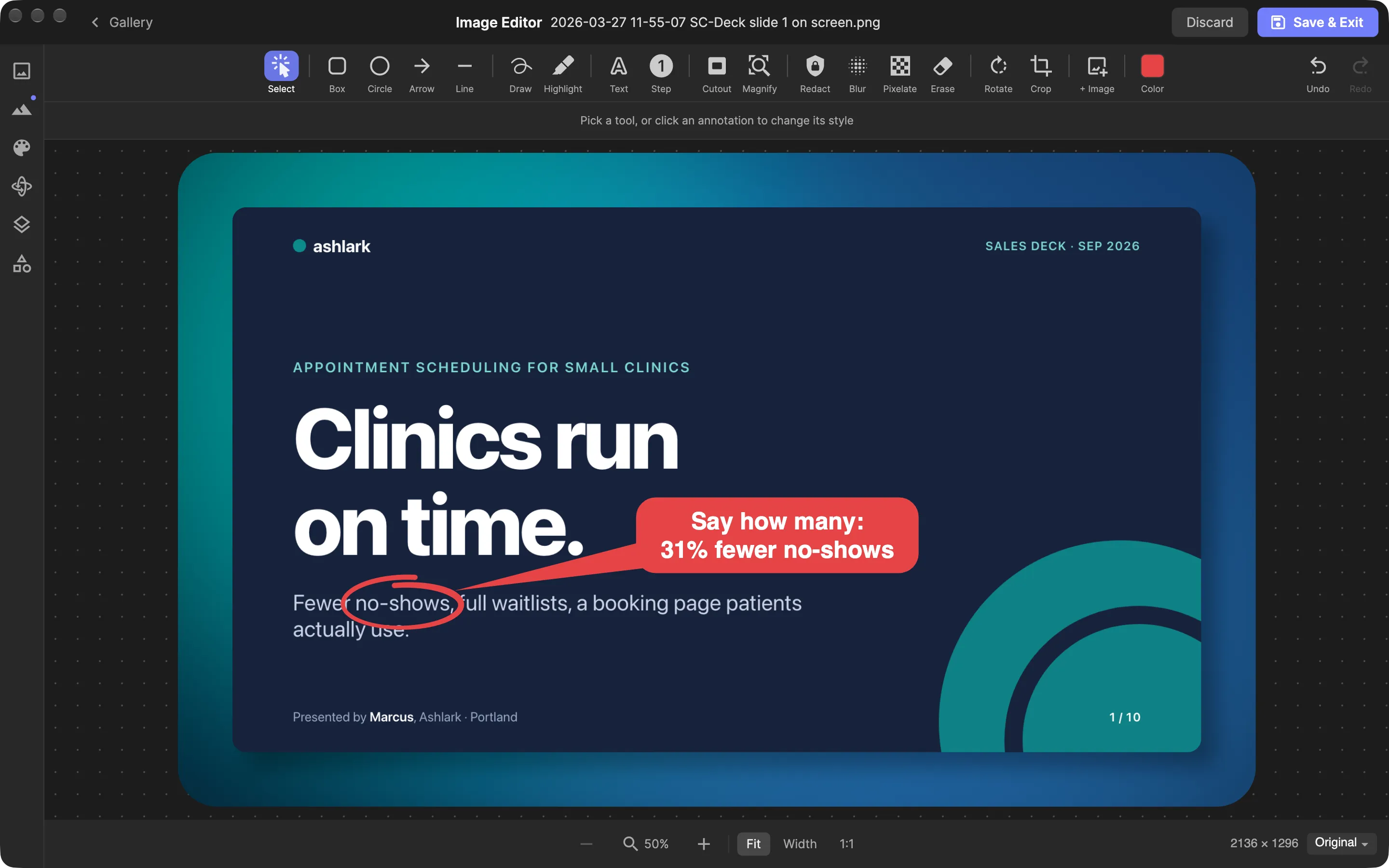This screenshot has height=868, width=1389.
Task: Pick the Circle tool
Action: coord(380,73)
